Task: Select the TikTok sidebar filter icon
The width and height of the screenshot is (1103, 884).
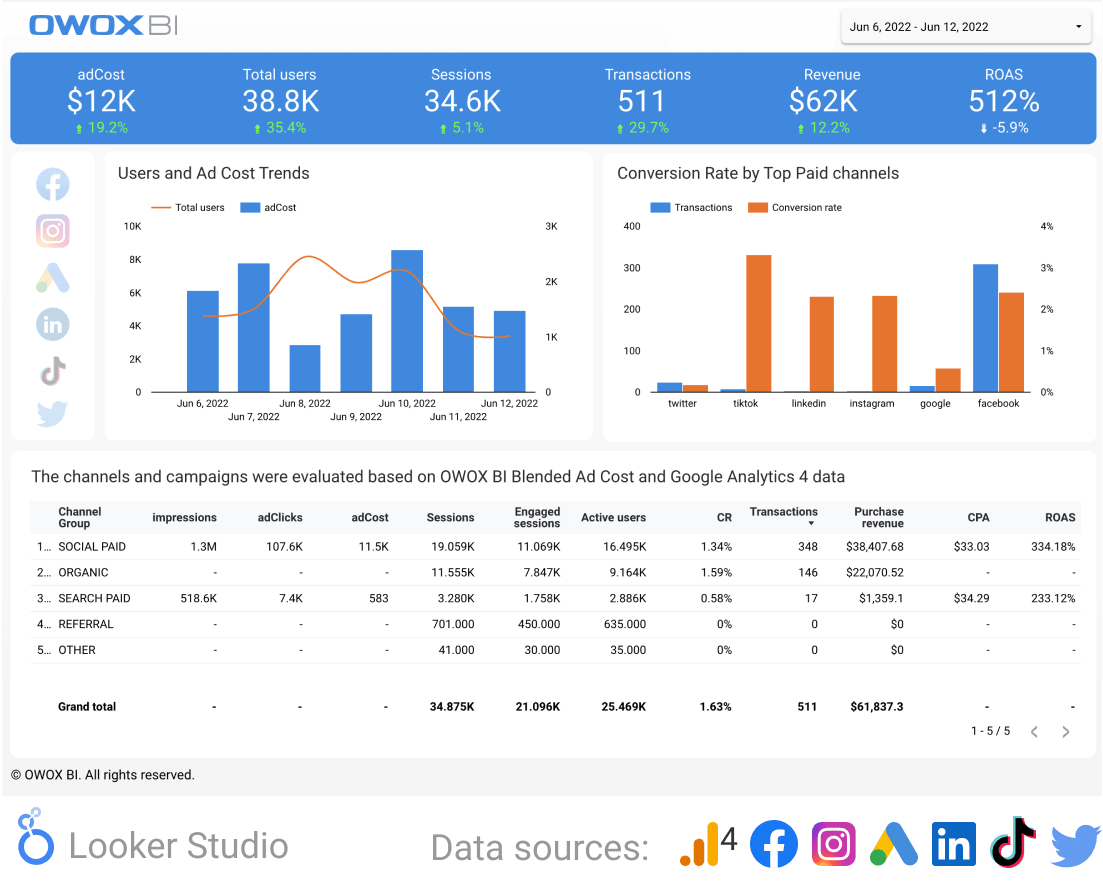Action: pyautogui.click(x=53, y=371)
